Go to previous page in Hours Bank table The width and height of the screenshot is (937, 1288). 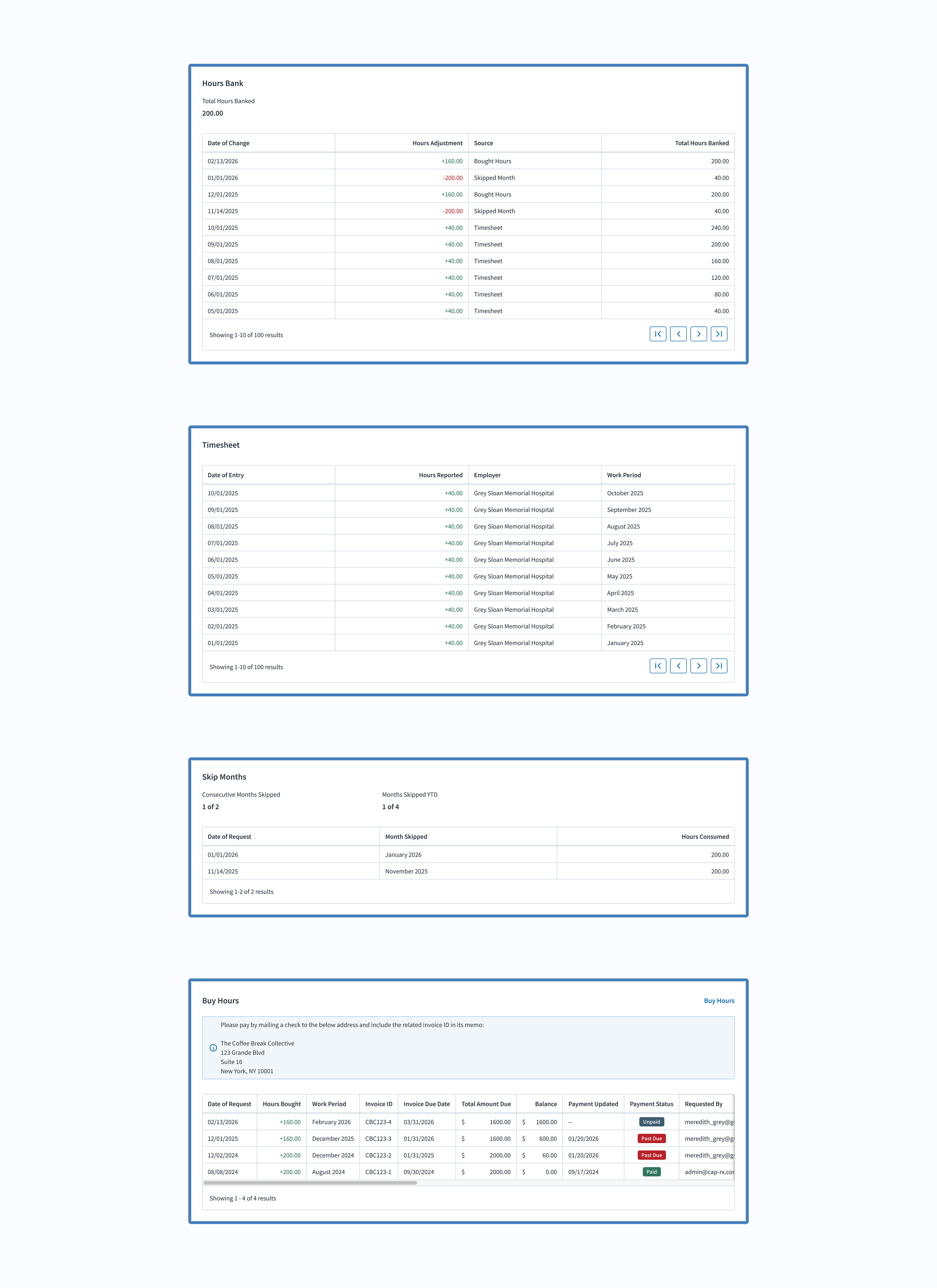[x=678, y=334]
